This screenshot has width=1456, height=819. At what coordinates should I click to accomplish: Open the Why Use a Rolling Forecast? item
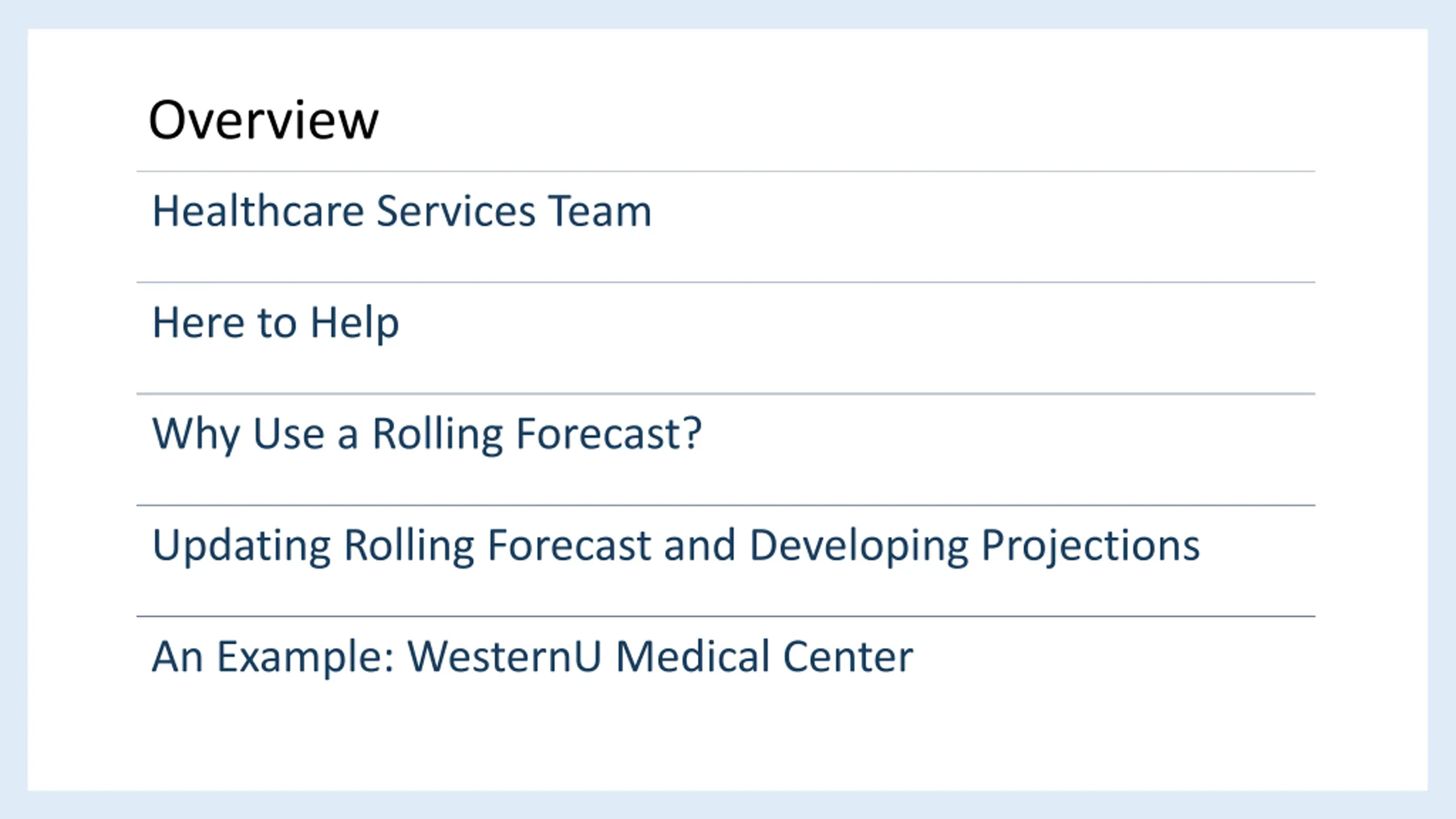click(x=427, y=435)
